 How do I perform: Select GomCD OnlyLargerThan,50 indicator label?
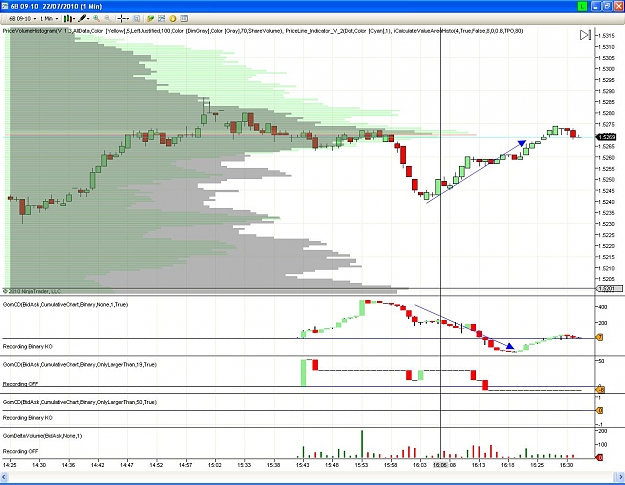coord(80,402)
